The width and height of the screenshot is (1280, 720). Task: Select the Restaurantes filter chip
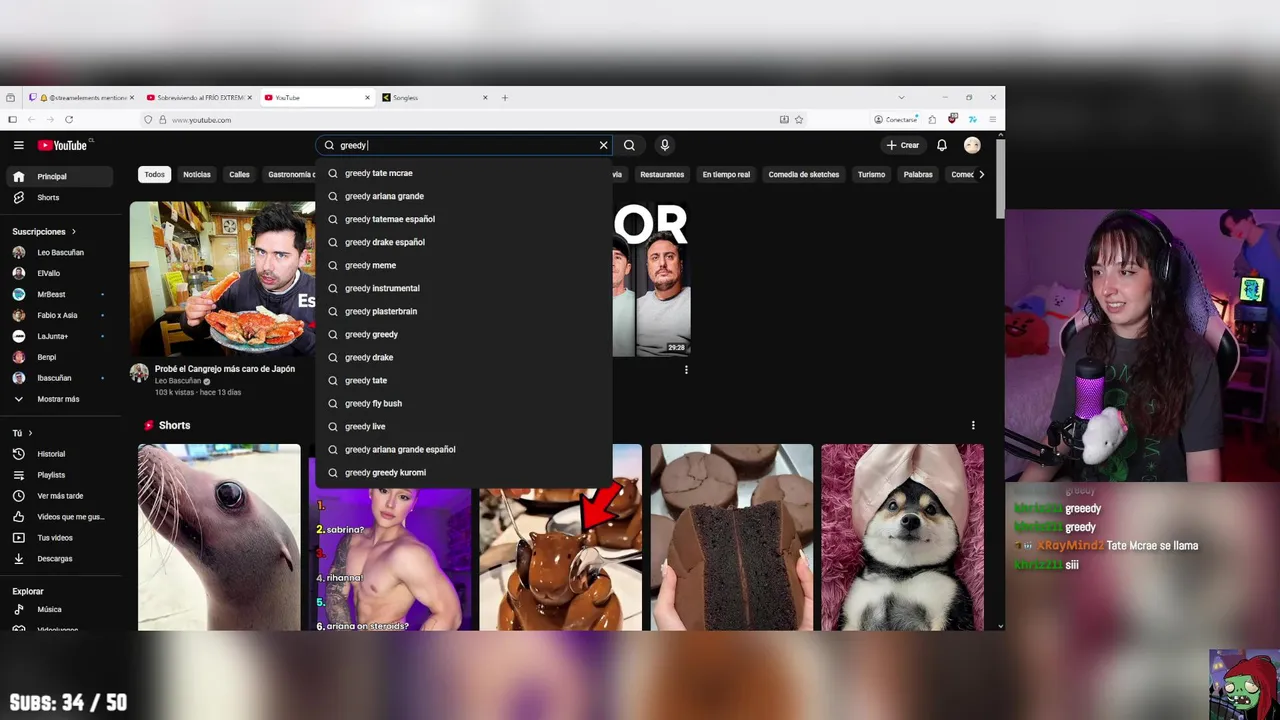(662, 174)
